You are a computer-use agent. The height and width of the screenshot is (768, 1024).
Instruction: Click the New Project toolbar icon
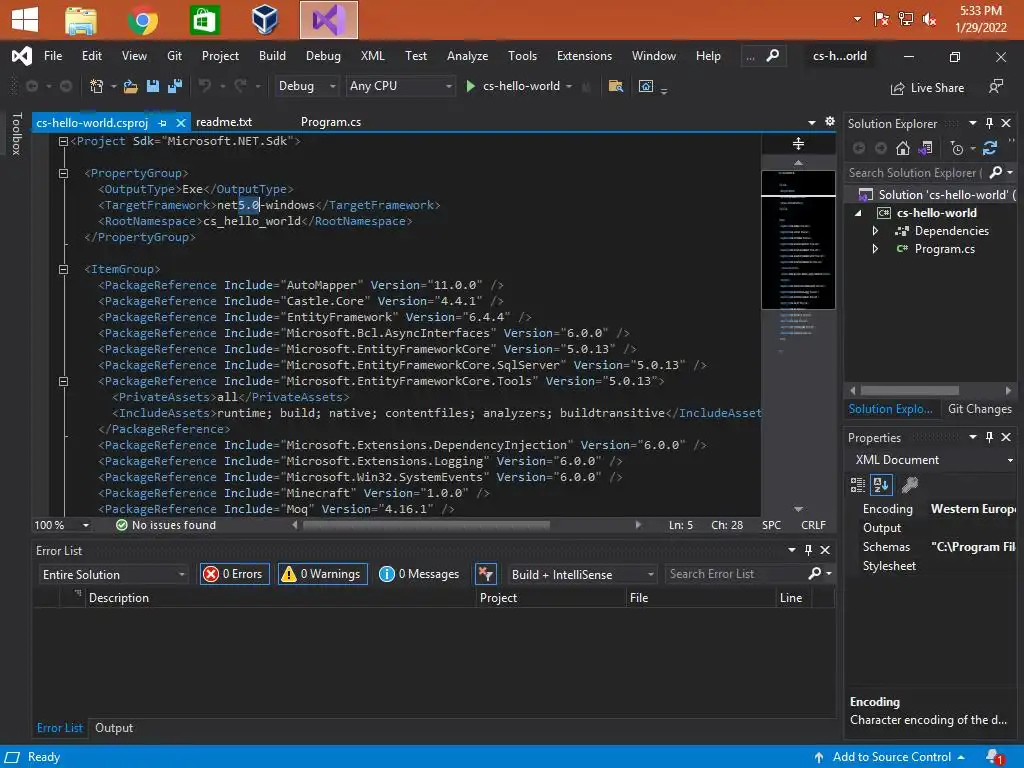[97, 86]
